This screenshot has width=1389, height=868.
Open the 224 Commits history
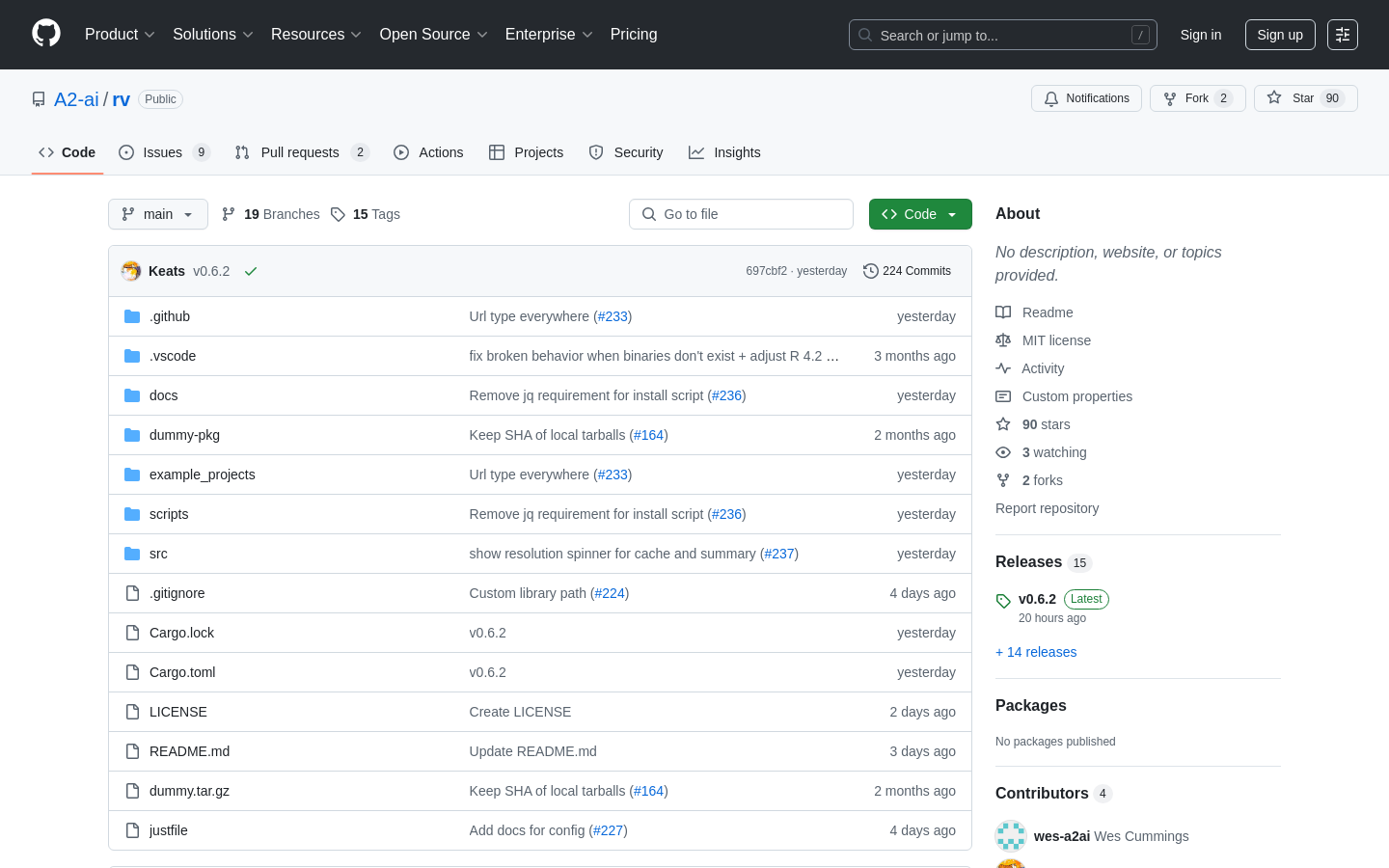907,271
